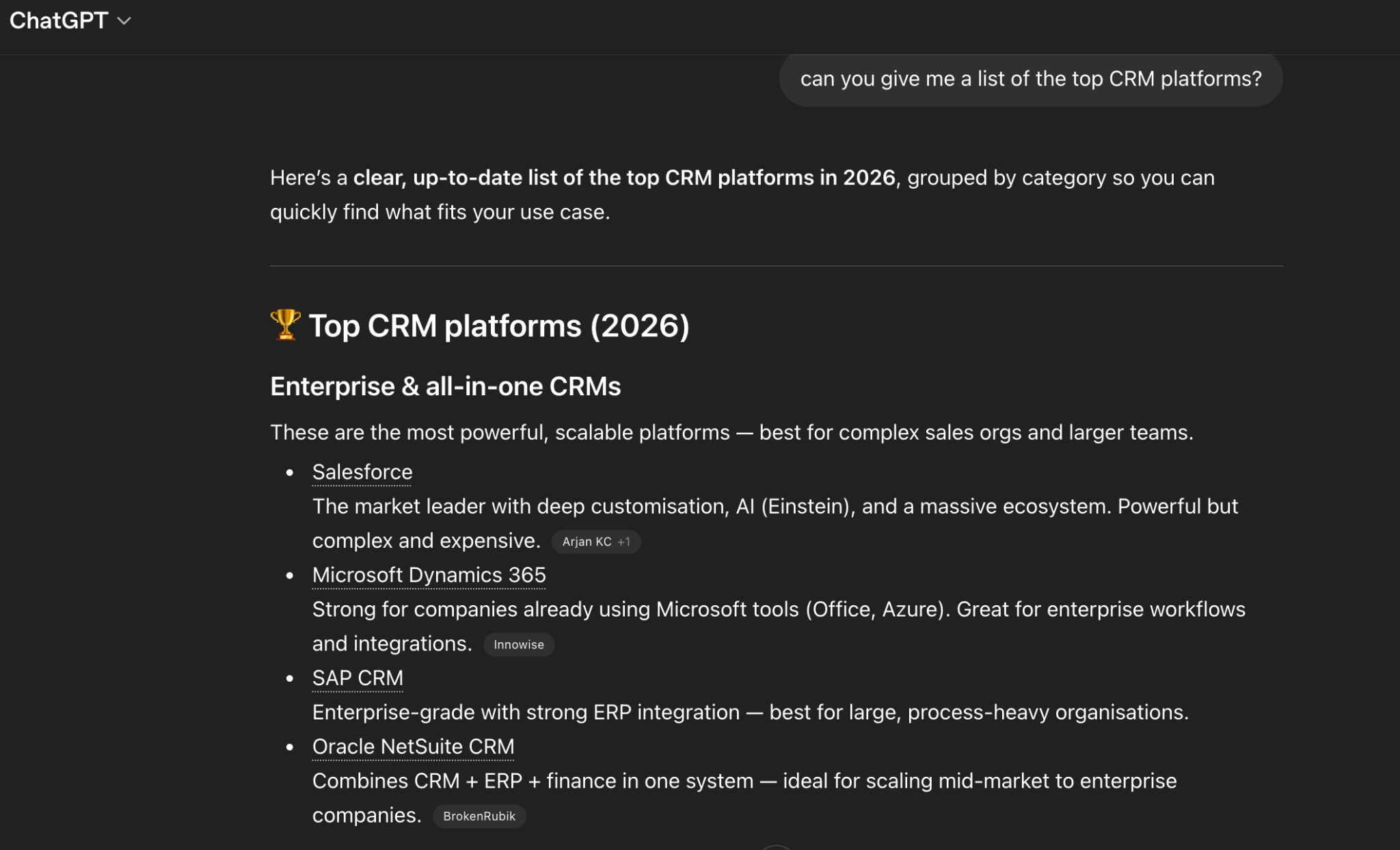Open the Oracle NetSuite CRM link
1400x850 pixels.
click(x=414, y=747)
